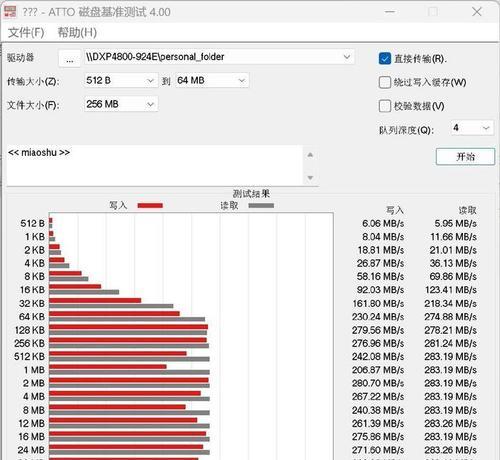Click the read value 274.88 MB/s
Screen dimensions: 500x460
pos(450,317)
